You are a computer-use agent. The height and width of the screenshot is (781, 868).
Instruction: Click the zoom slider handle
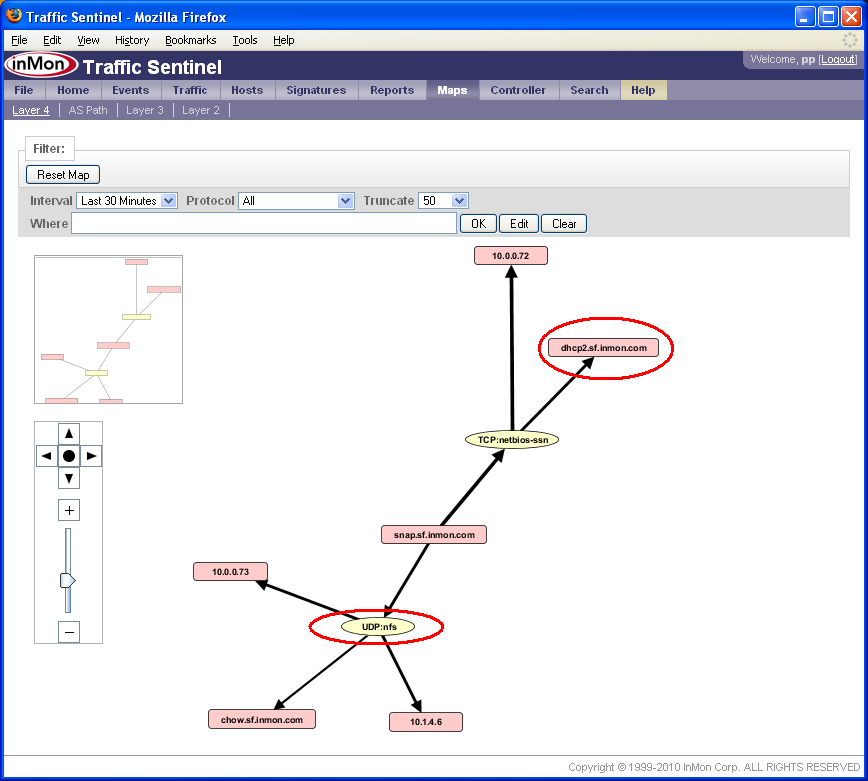tap(68, 580)
